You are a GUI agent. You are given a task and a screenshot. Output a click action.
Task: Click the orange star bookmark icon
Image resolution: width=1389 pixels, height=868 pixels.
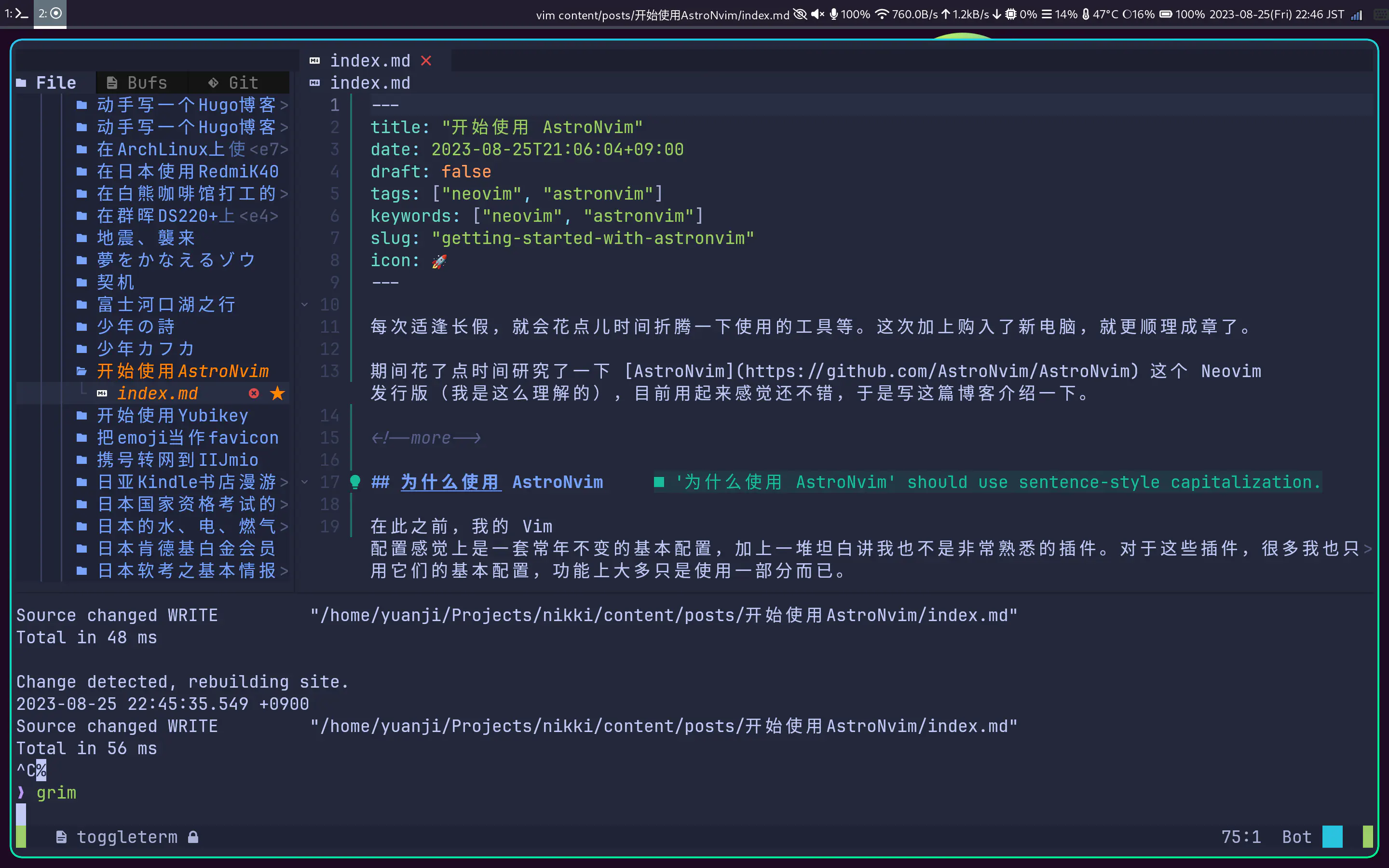point(277,393)
